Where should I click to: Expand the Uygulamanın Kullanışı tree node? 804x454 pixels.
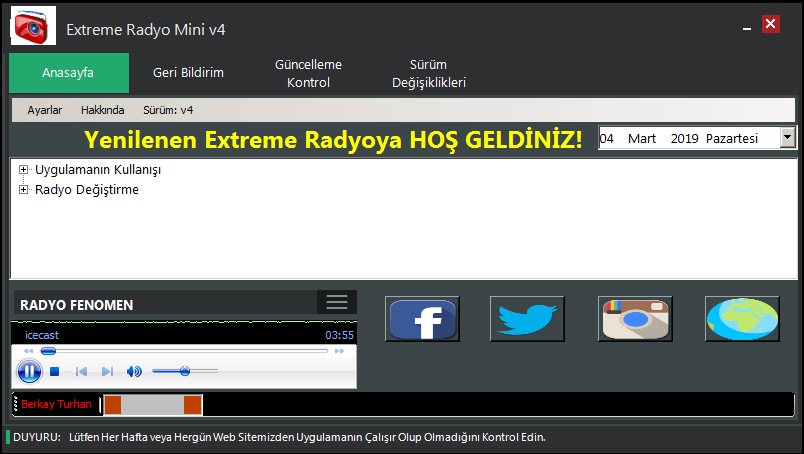pos(23,169)
